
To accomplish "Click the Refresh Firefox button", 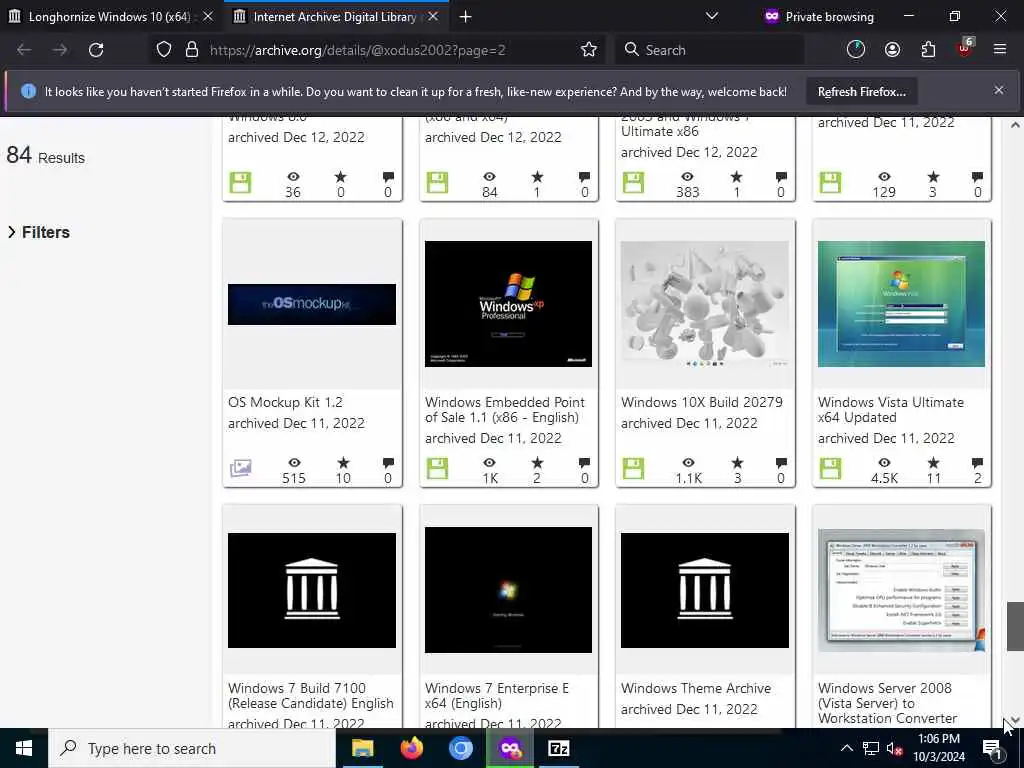I will (861, 92).
